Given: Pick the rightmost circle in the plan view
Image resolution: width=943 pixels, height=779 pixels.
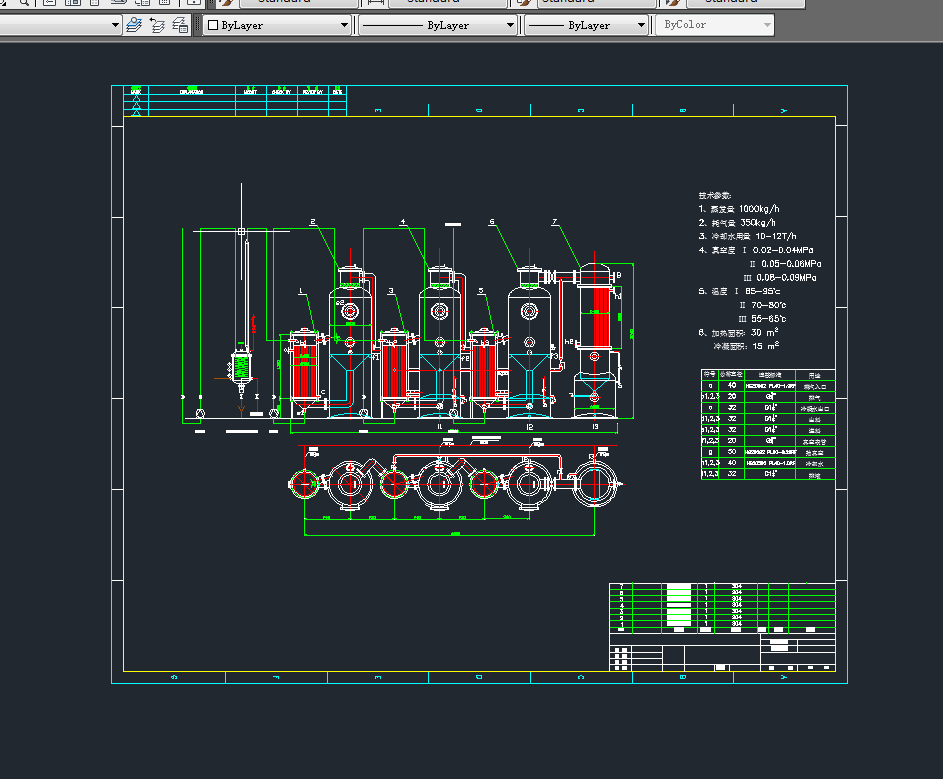Looking at the screenshot, I should coord(594,484).
